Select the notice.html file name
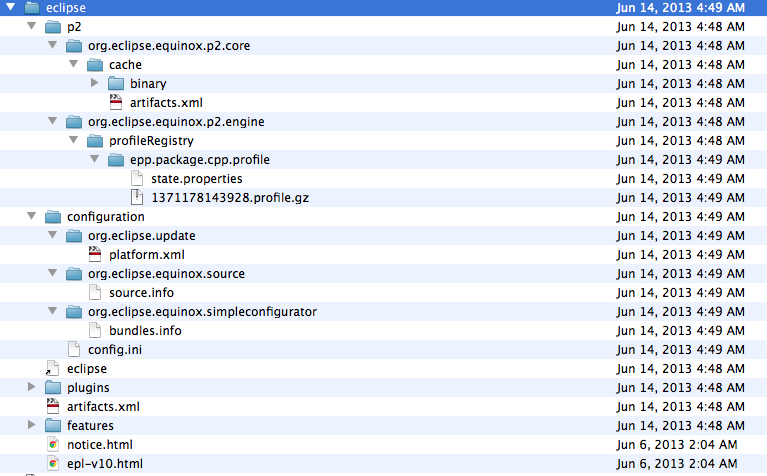Screen dimensions: 767x476 tap(100, 445)
